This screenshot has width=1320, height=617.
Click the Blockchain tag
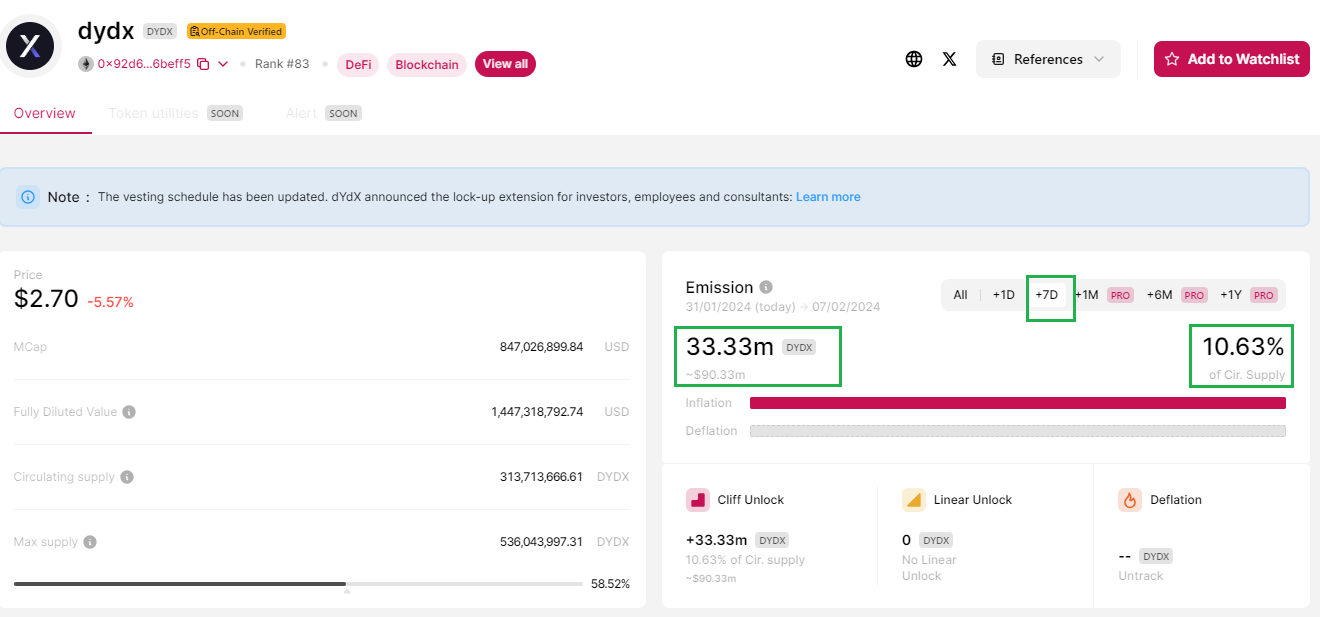coord(427,64)
